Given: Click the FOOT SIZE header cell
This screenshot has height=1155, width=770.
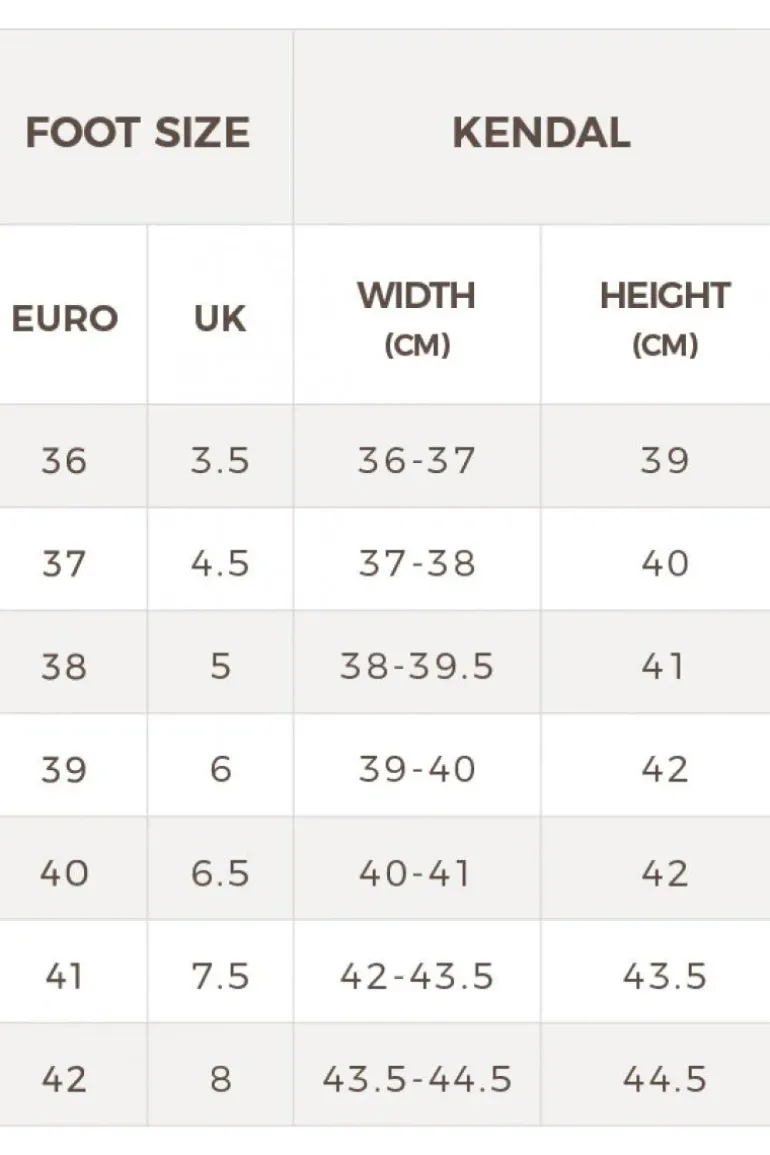Looking at the screenshot, I should coord(138,133).
